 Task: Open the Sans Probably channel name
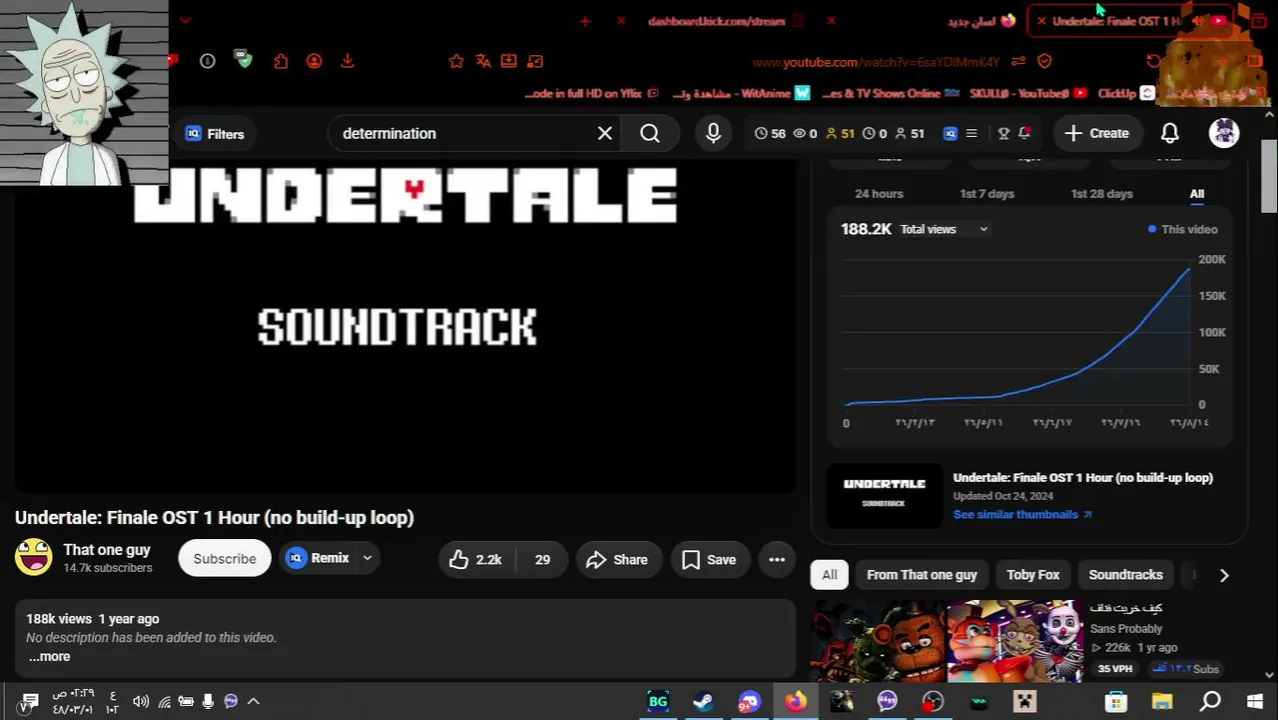1126,629
